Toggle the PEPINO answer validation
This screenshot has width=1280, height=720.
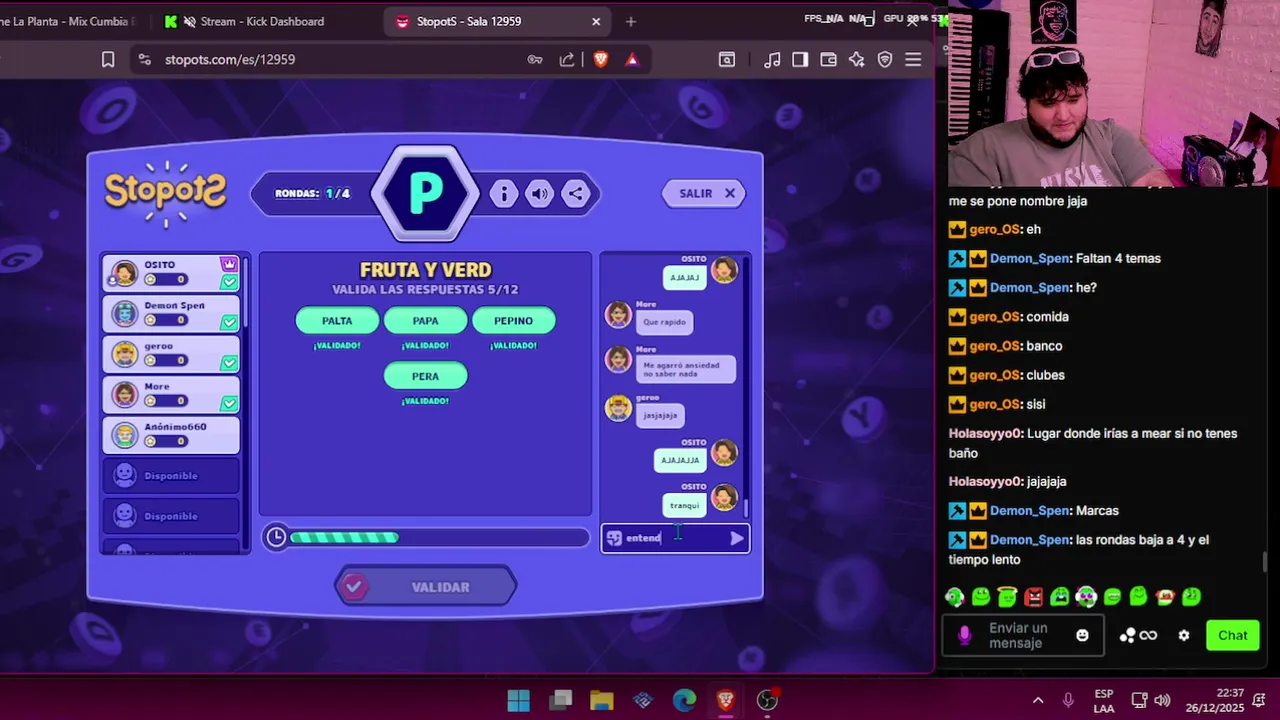point(513,321)
